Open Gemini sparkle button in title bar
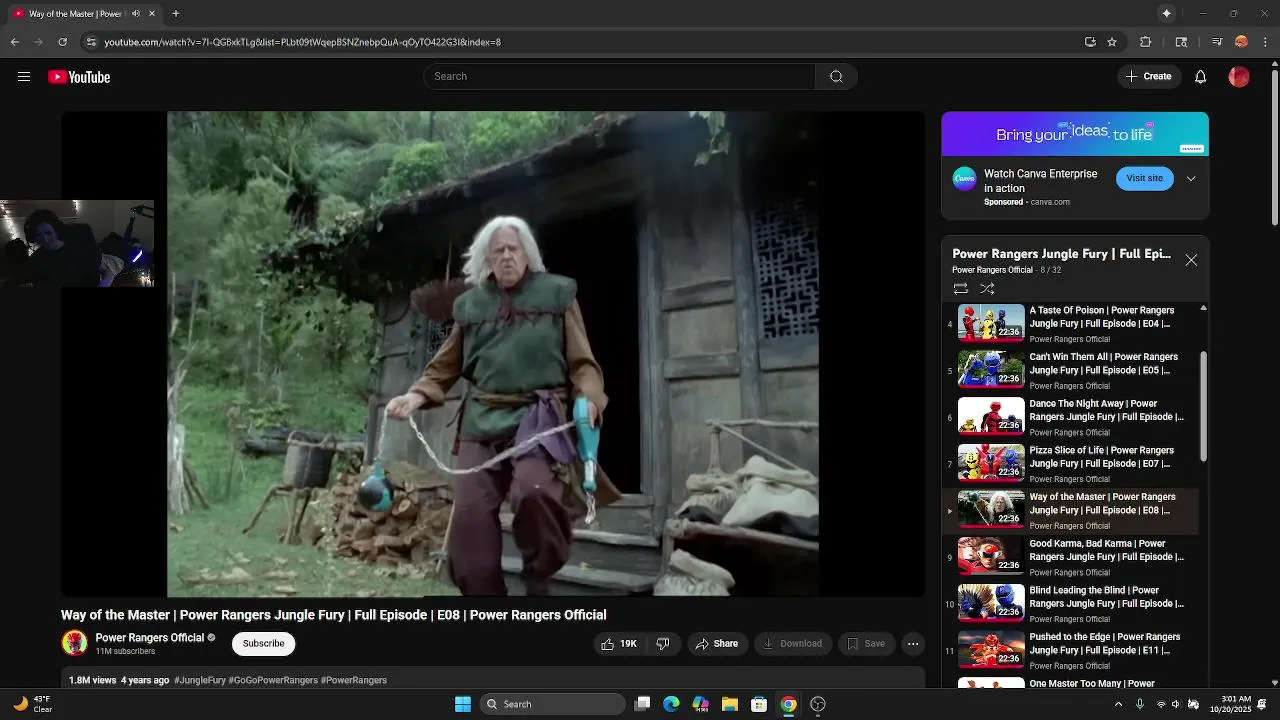 click(1166, 13)
